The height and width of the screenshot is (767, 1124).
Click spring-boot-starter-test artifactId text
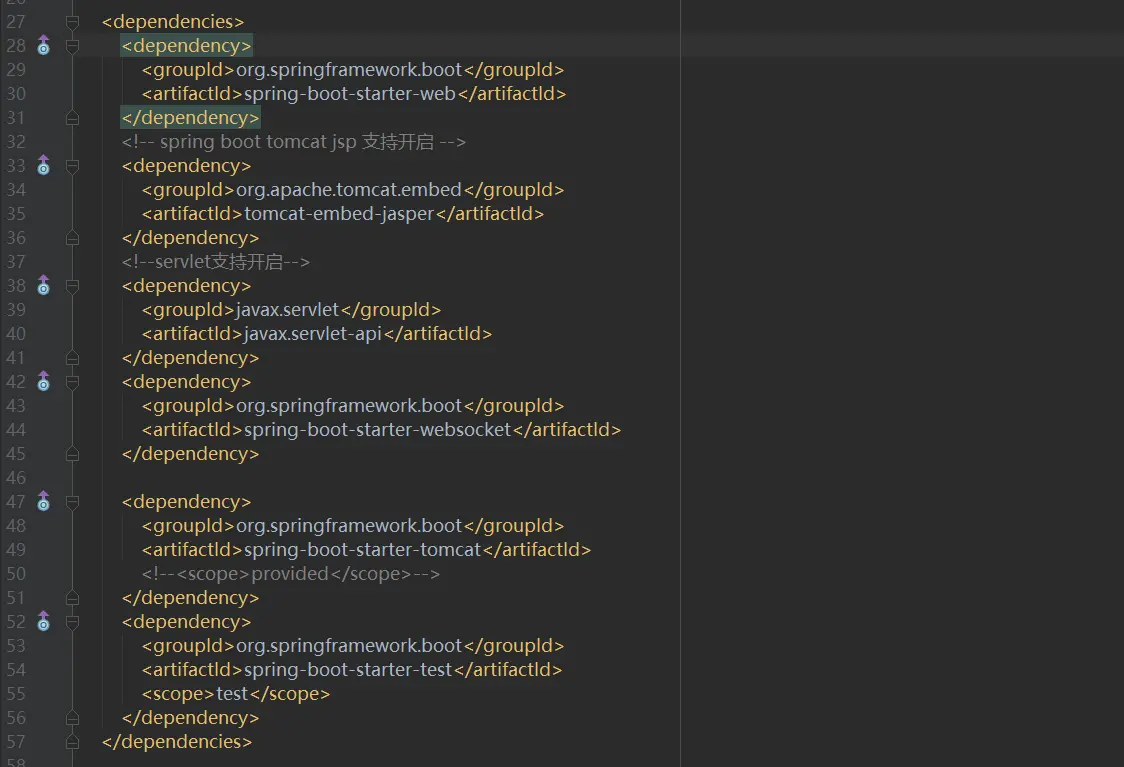tap(348, 670)
